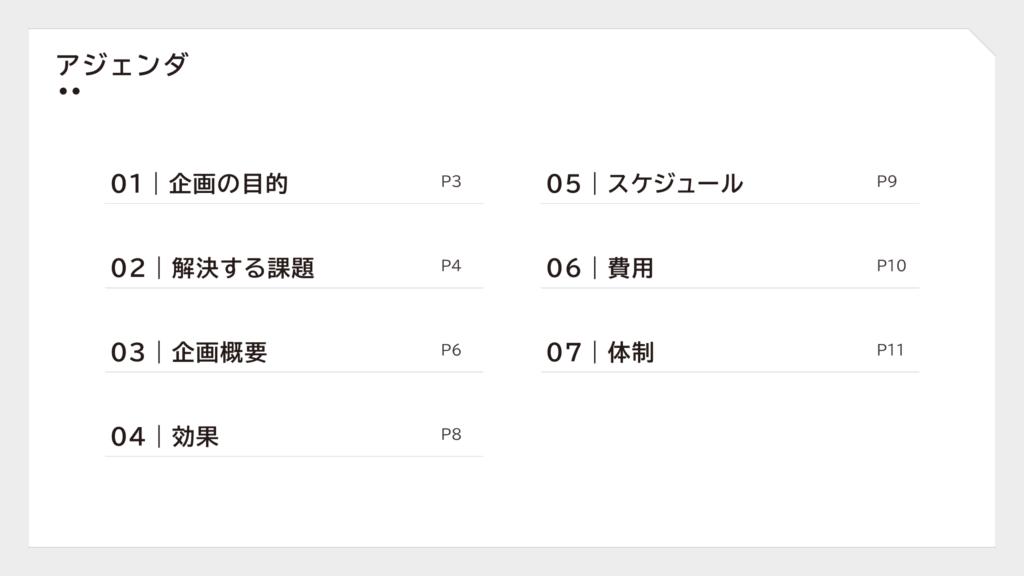Click page number P10
Viewport: 1024px width, 576px height.
click(891, 265)
